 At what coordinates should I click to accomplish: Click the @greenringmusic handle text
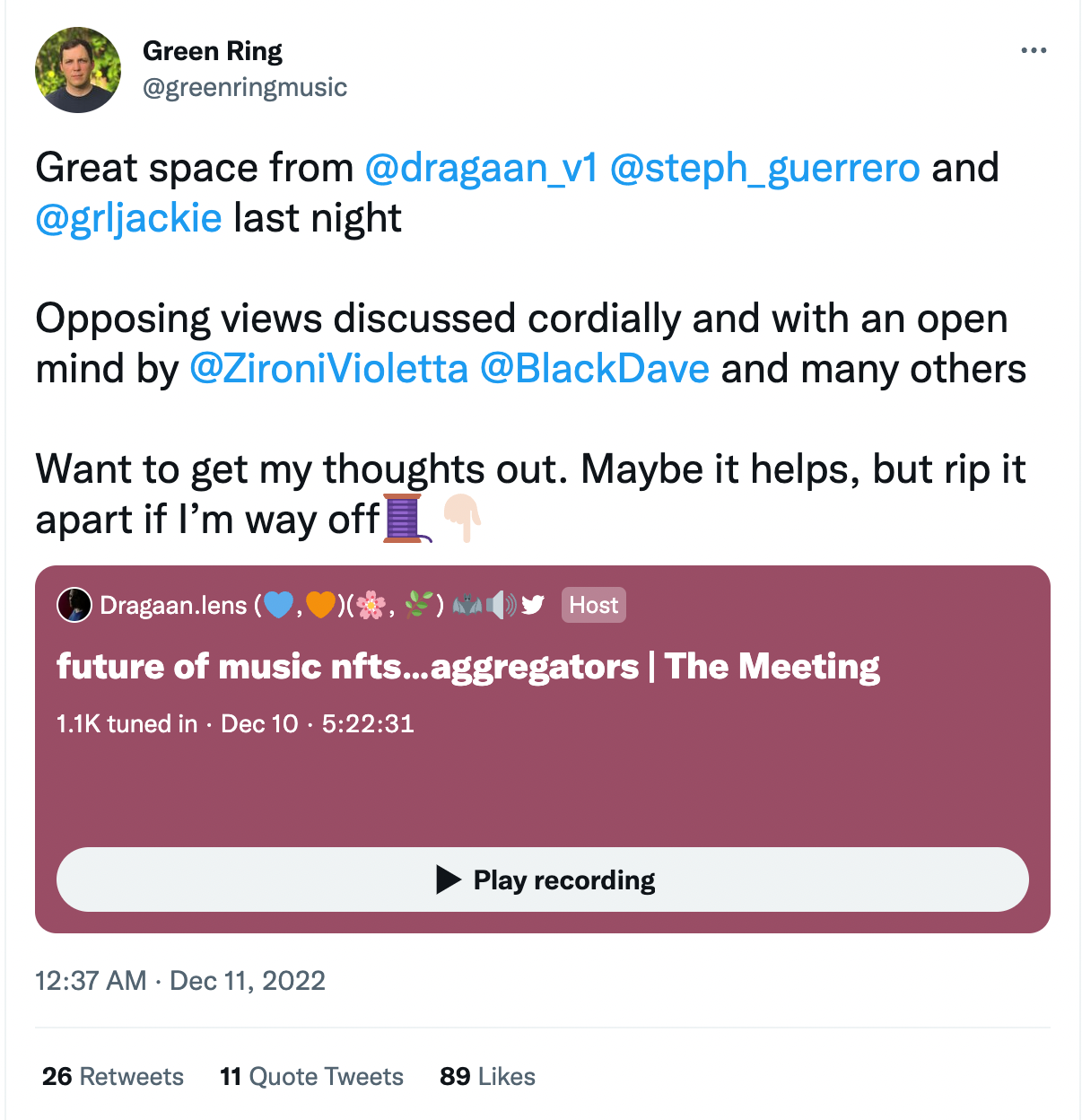[x=246, y=87]
